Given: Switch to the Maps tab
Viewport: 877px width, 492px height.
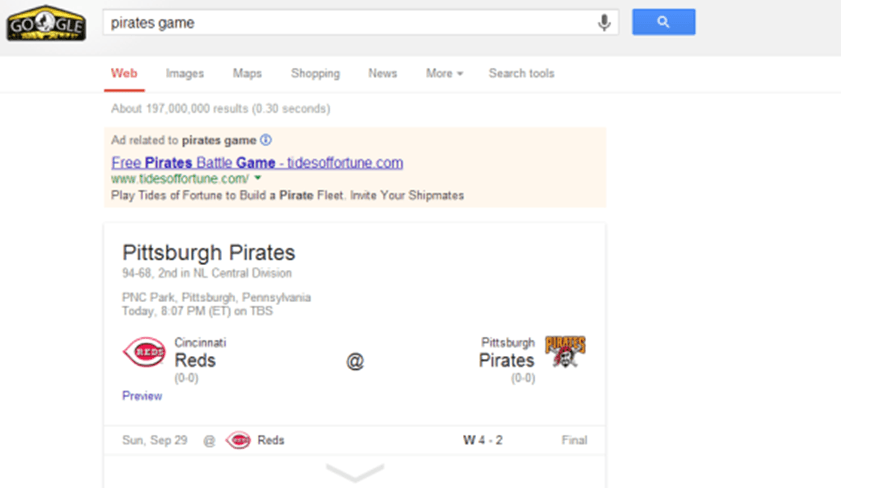Looking at the screenshot, I should [x=247, y=73].
